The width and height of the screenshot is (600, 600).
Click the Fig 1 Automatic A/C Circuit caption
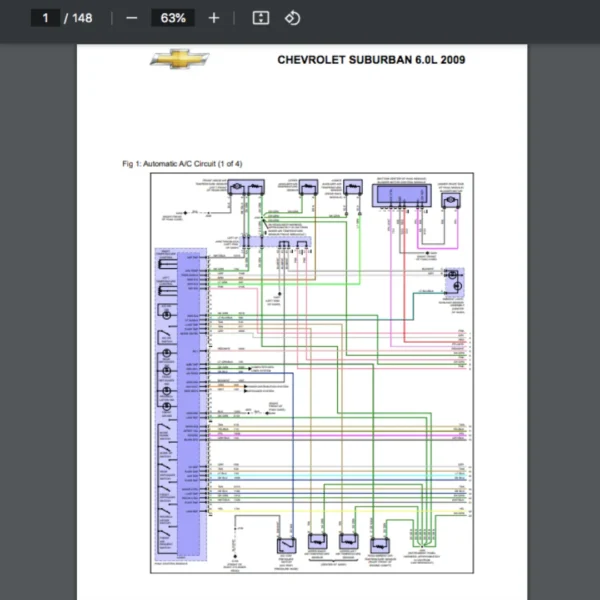[182, 163]
